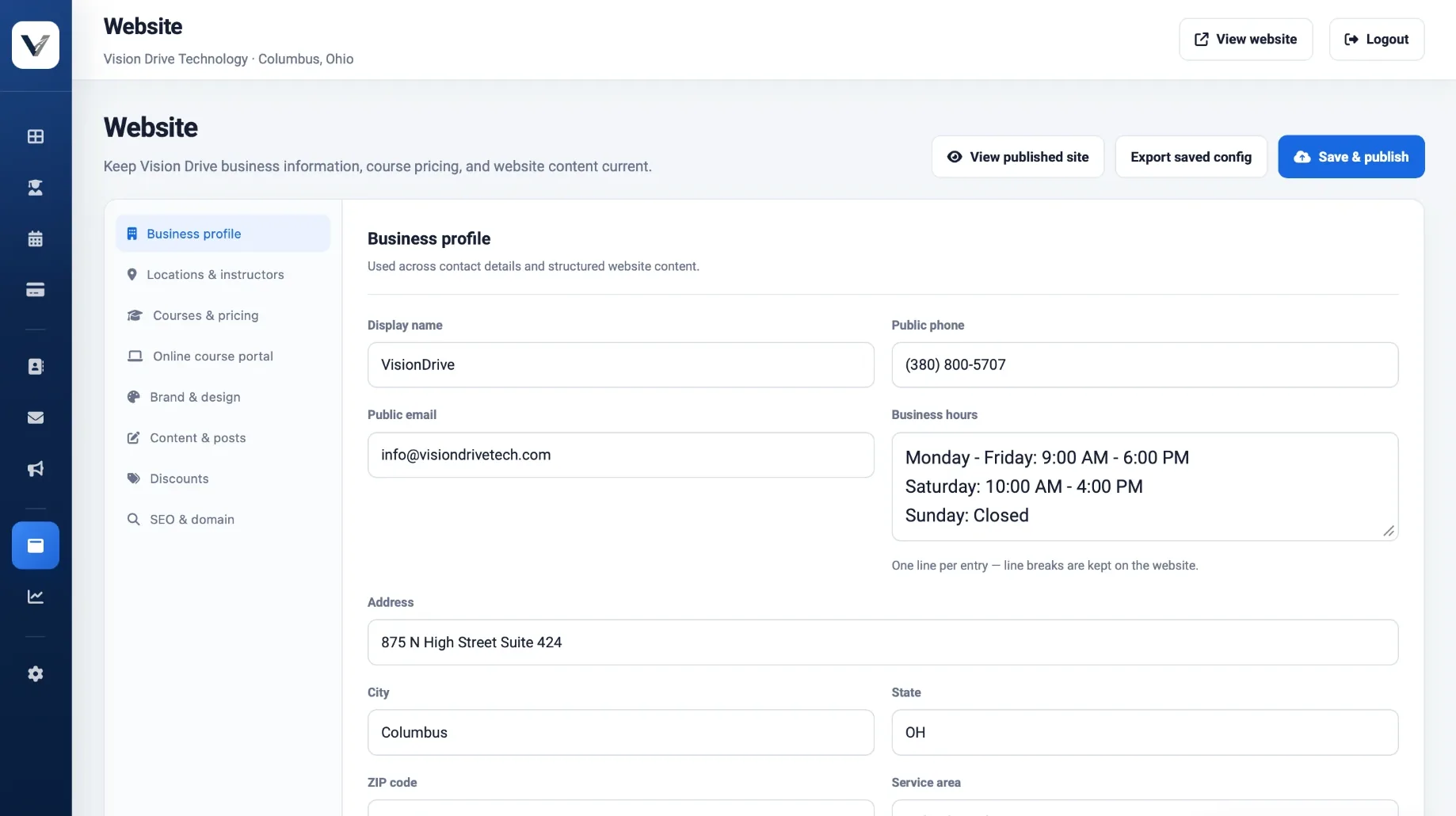Open the calendar icon in the left sidebar
The image size is (1456, 816).
pyautogui.click(x=36, y=238)
